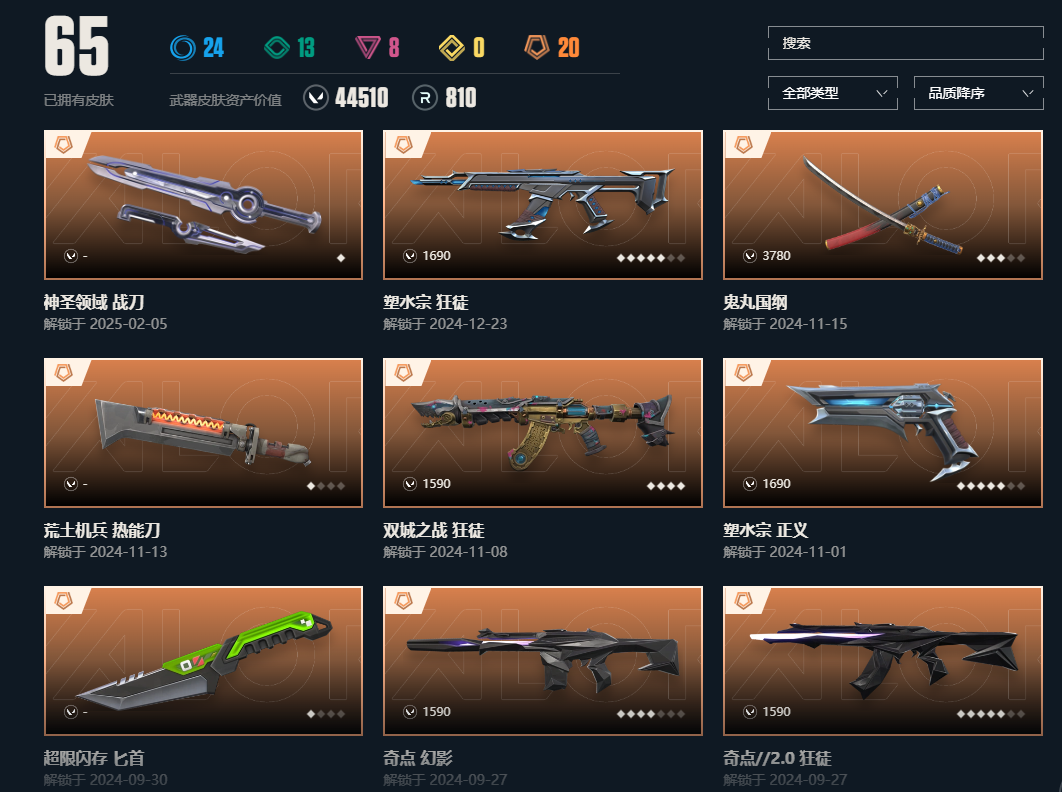The height and width of the screenshot is (792, 1062).
Task: Select the 超限闪存 匕首 knife card
Action: [203, 661]
